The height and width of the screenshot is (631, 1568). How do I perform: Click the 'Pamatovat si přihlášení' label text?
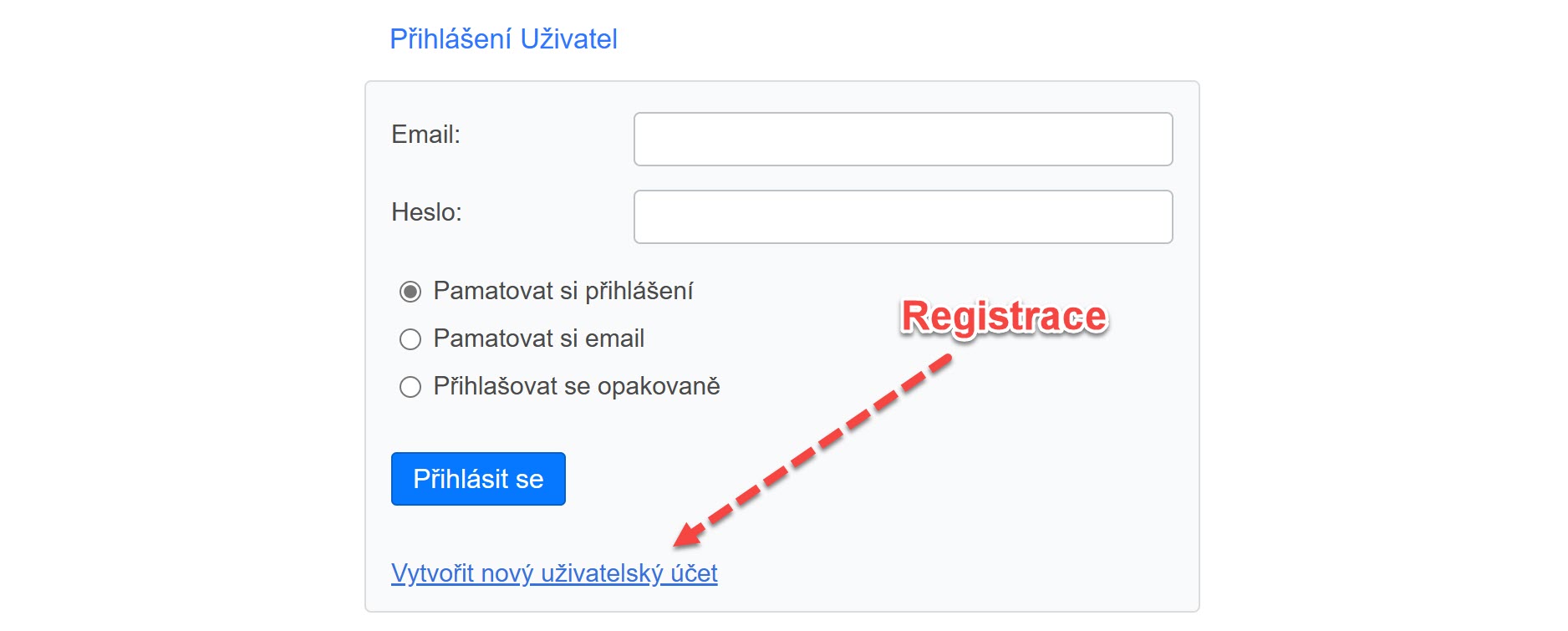pos(563,291)
